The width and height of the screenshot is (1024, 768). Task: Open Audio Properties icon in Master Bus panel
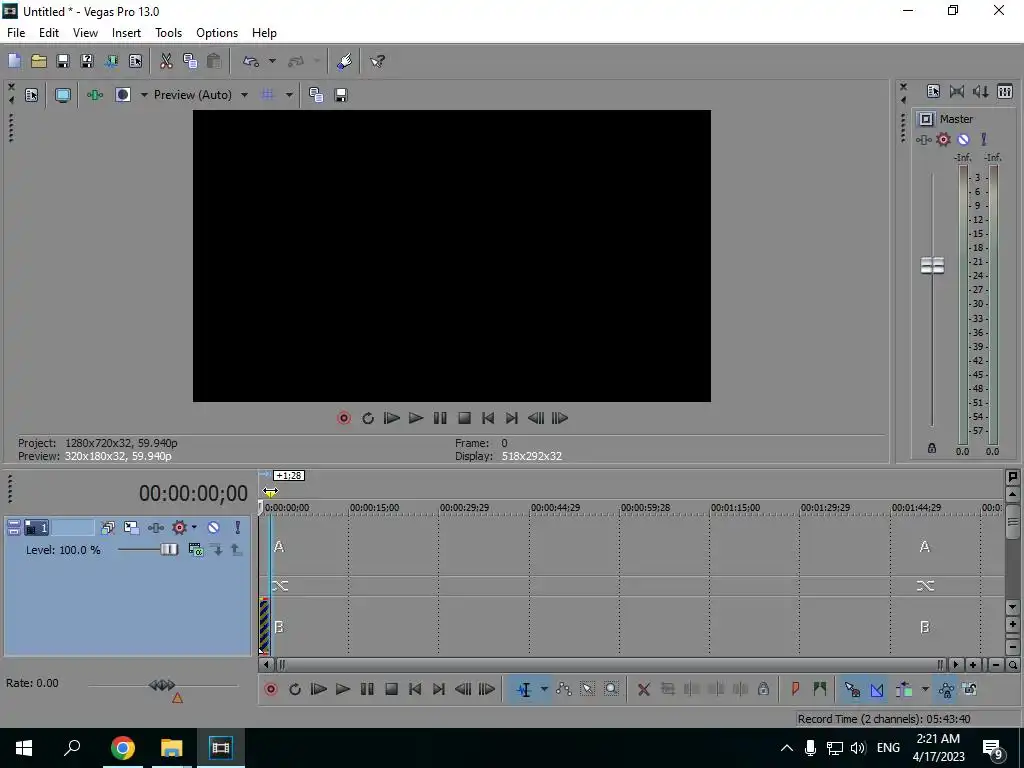(x=933, y=91)
